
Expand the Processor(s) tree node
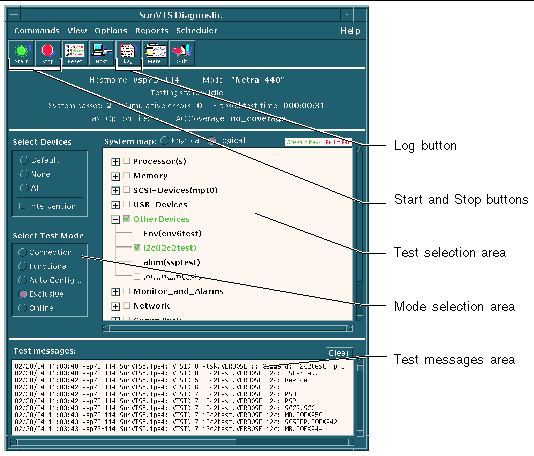(115, 162)
